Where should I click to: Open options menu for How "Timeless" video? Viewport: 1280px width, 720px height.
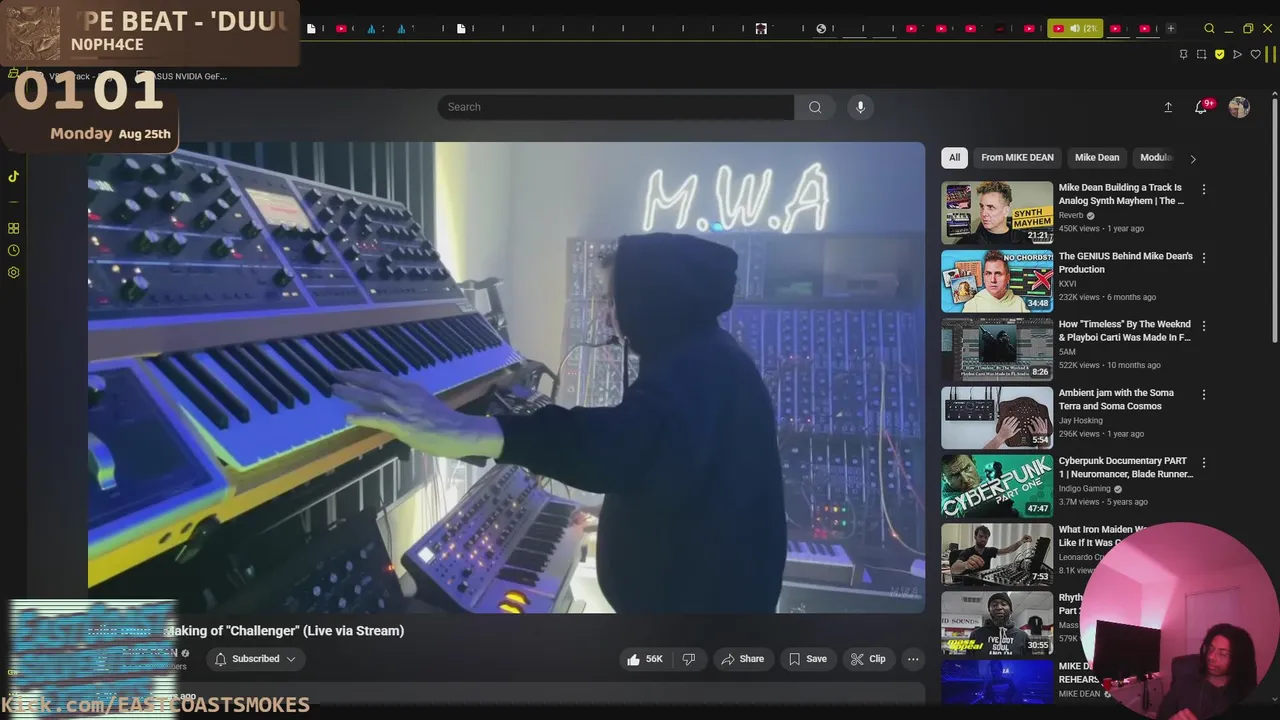(1204, 326)
